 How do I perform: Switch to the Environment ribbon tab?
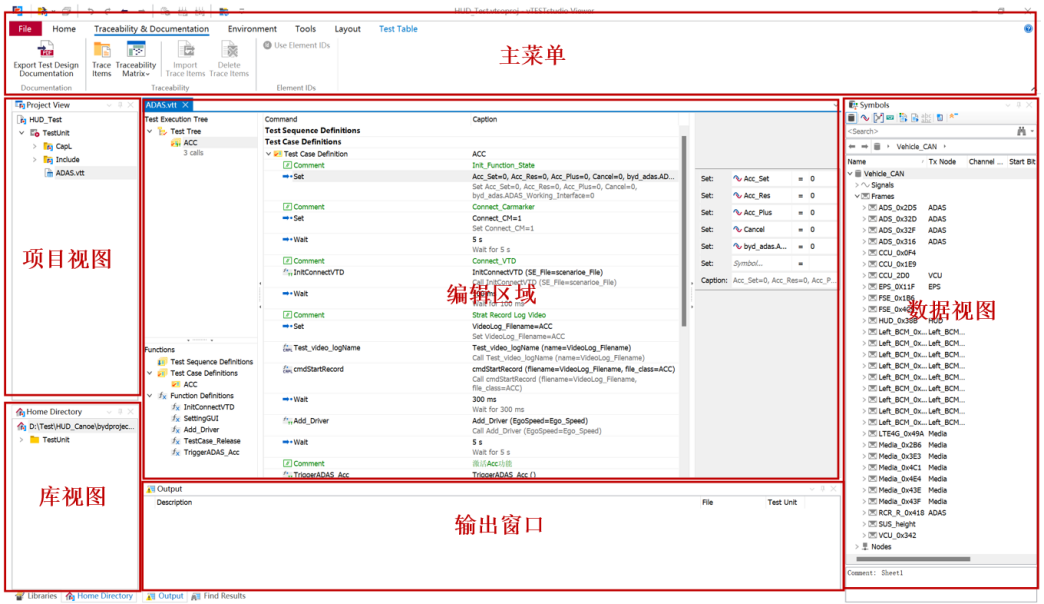(251, 29)
